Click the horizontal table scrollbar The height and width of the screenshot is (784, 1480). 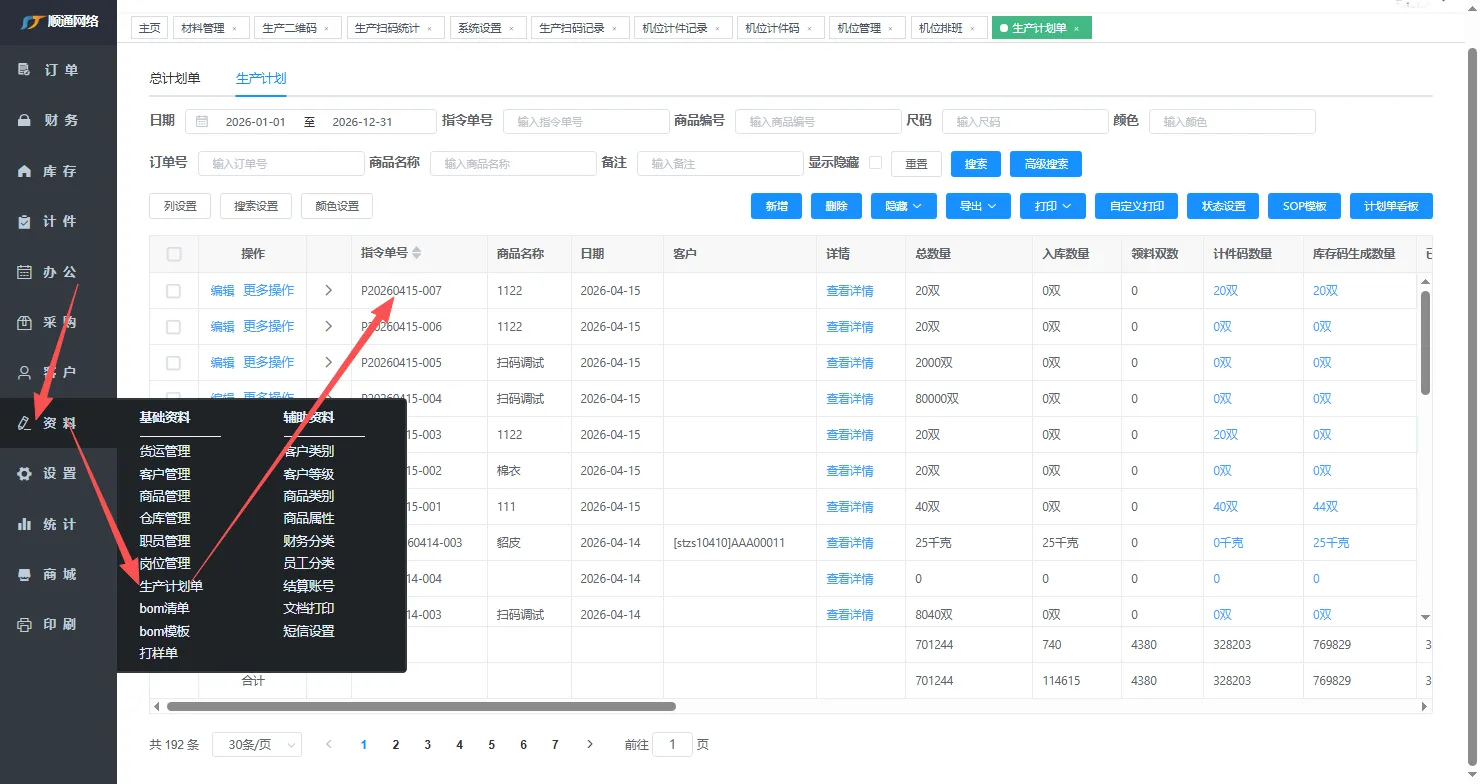[x=420, y=706]
